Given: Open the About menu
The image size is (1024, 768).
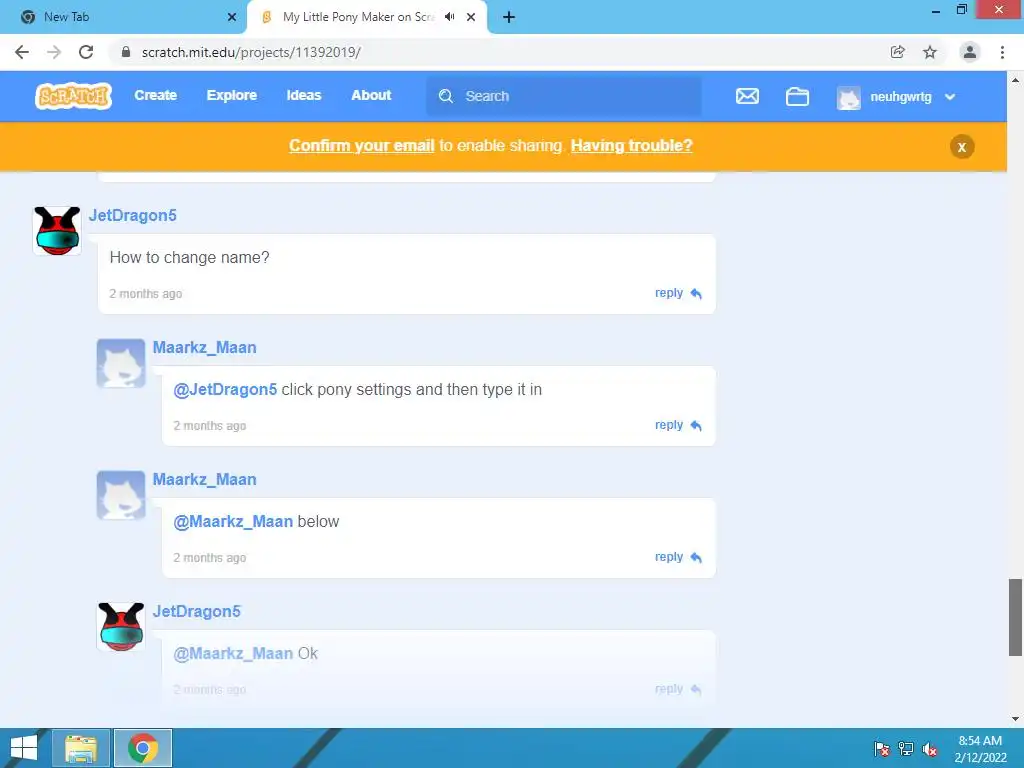Looking at the screenshot, I should pos(371,95).
